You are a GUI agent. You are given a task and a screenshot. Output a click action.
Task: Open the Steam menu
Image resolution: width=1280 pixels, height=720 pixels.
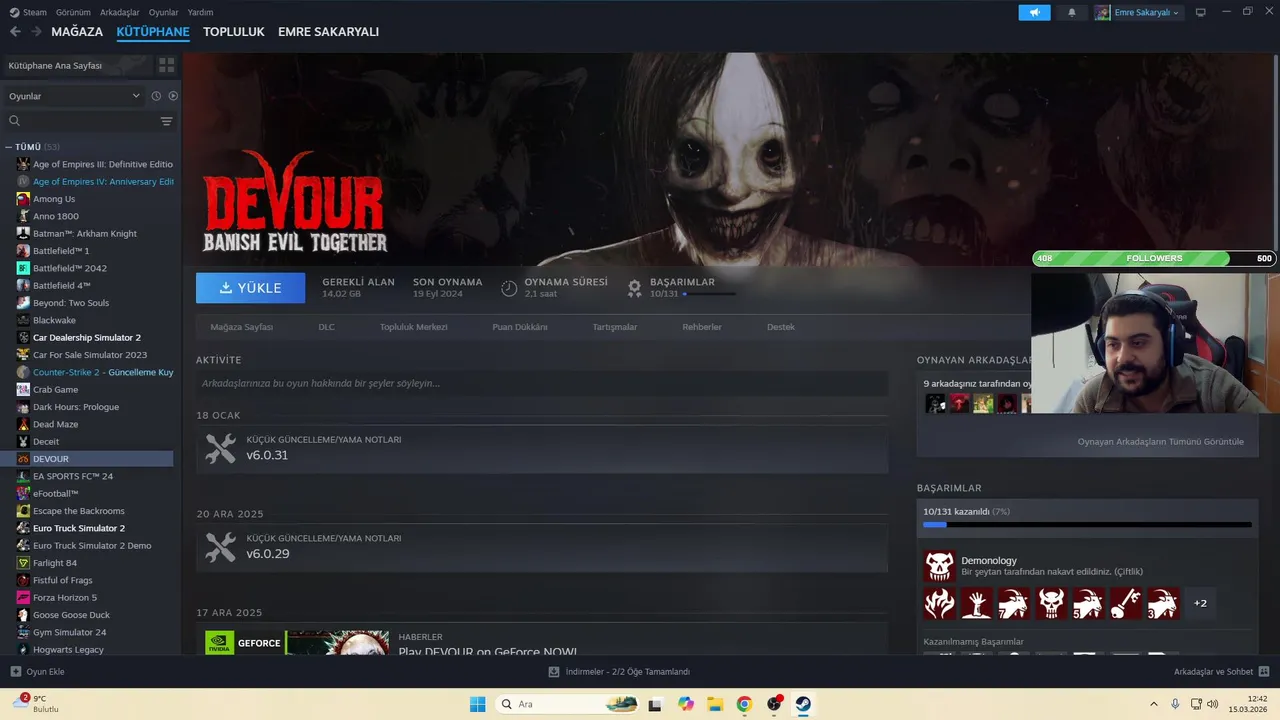[x=28, y=12]
